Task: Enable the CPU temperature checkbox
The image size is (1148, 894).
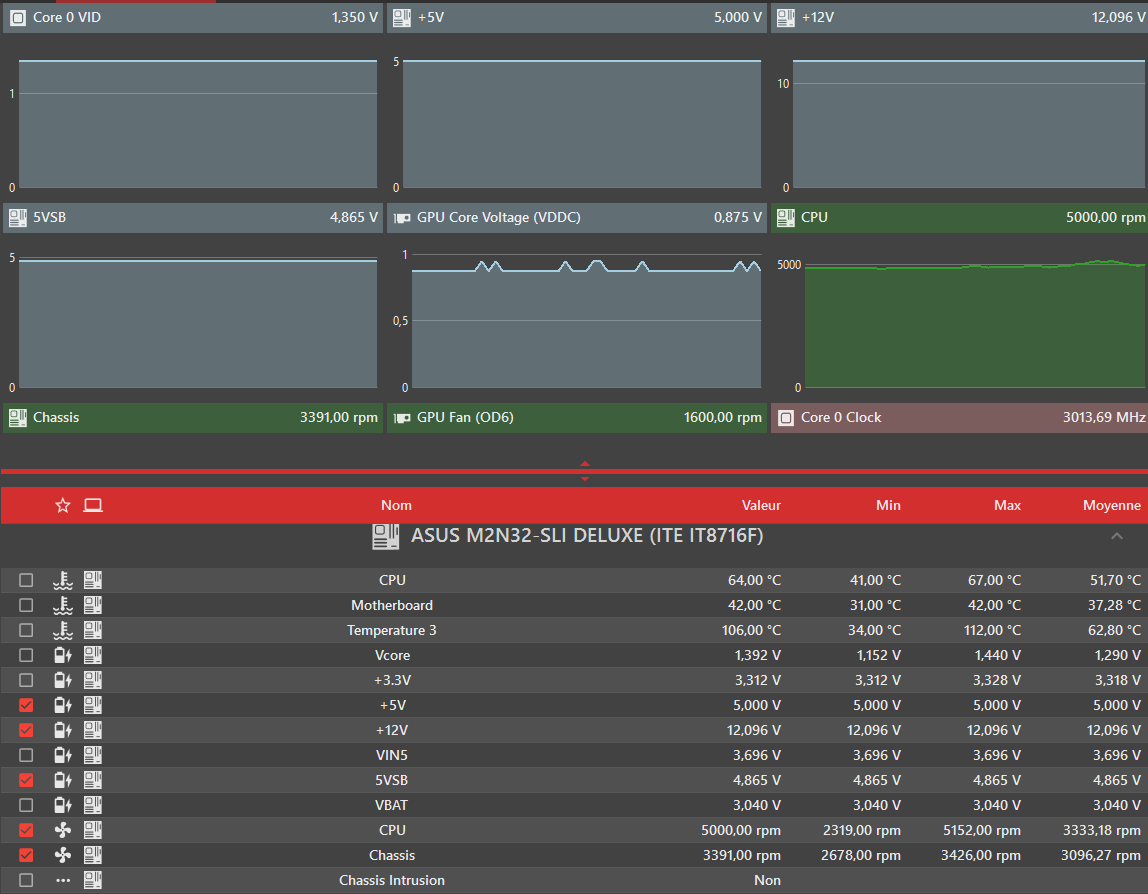Action: (26, 581)
